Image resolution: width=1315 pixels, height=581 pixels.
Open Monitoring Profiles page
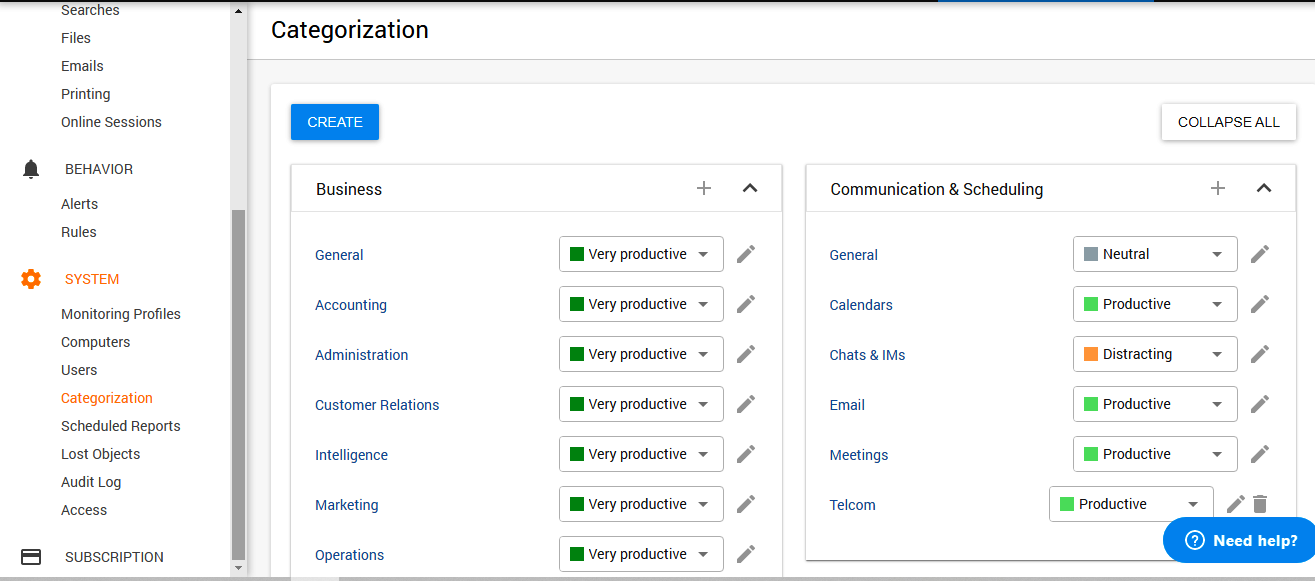(121, 314)
